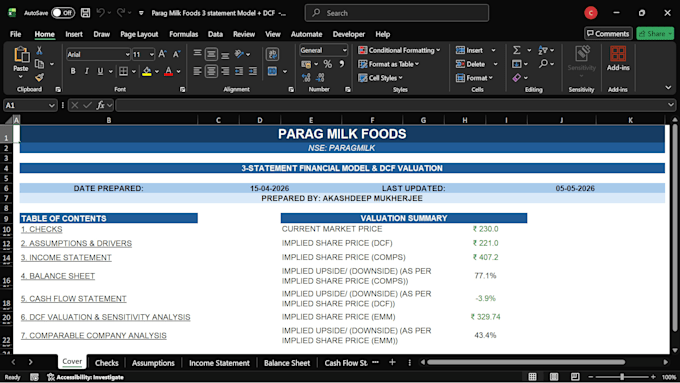Viewport: 680px width, 383px height.
Task: Click the Wrap Text icon
Action: click(272, 54)
